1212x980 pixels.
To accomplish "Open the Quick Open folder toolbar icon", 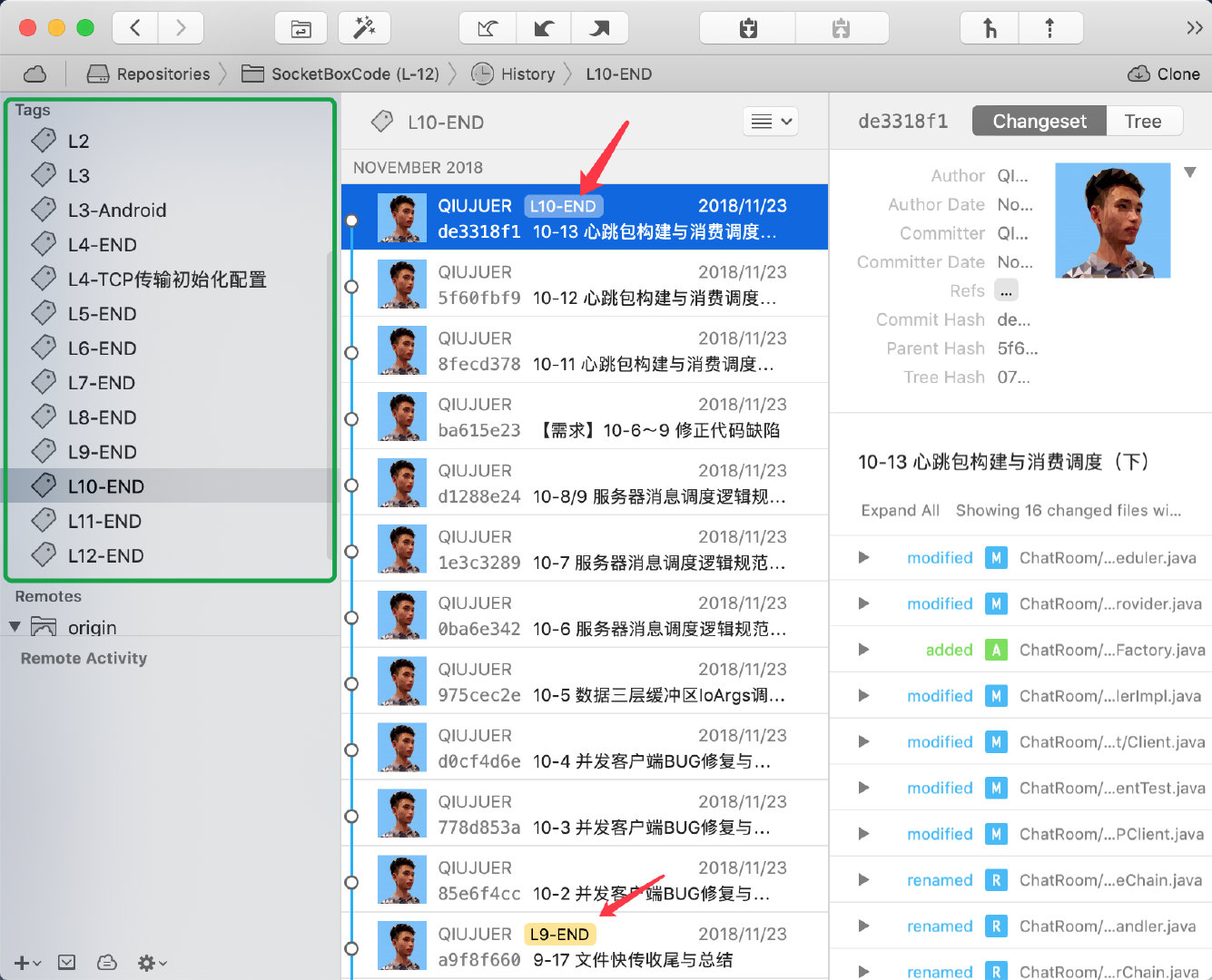I will [x=301, y=28].
